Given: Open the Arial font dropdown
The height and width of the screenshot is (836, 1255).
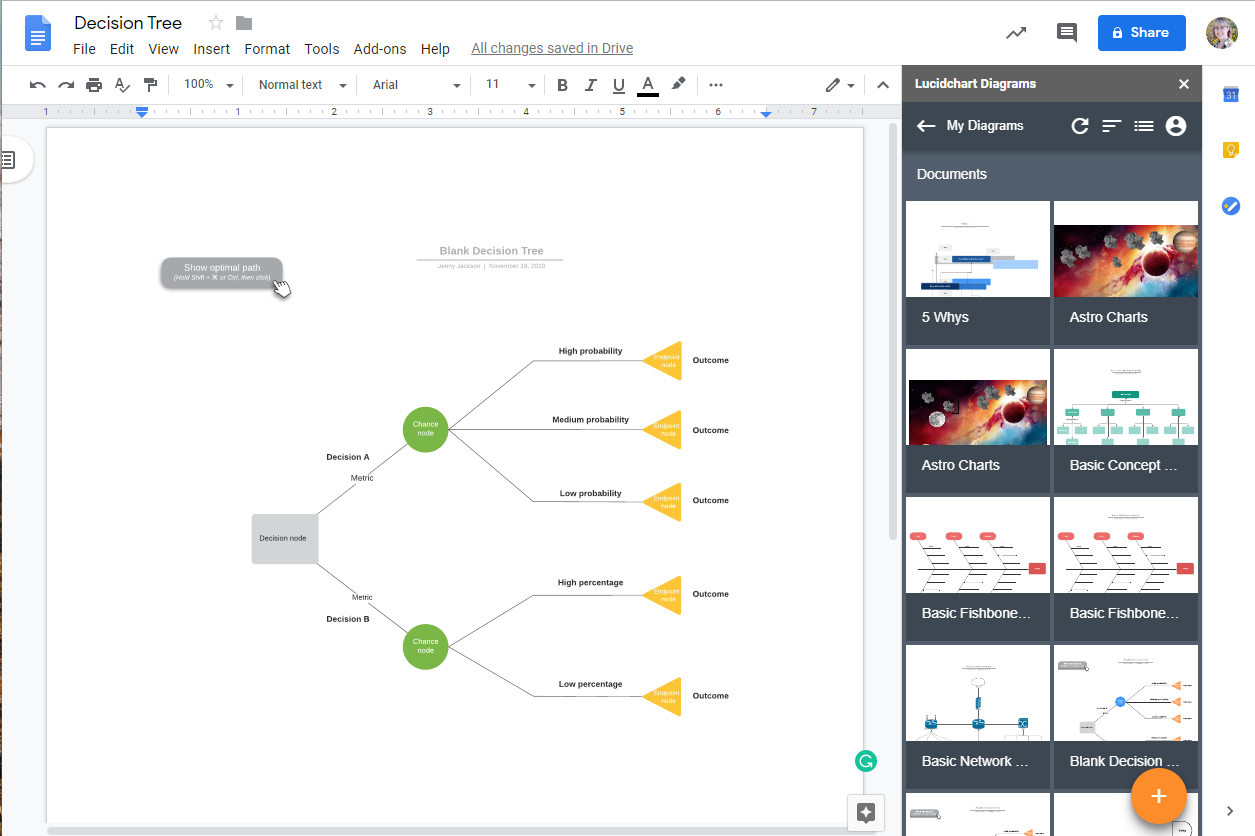Looking at the screenshot, I should pyautogui.click(x=416, y=85).
